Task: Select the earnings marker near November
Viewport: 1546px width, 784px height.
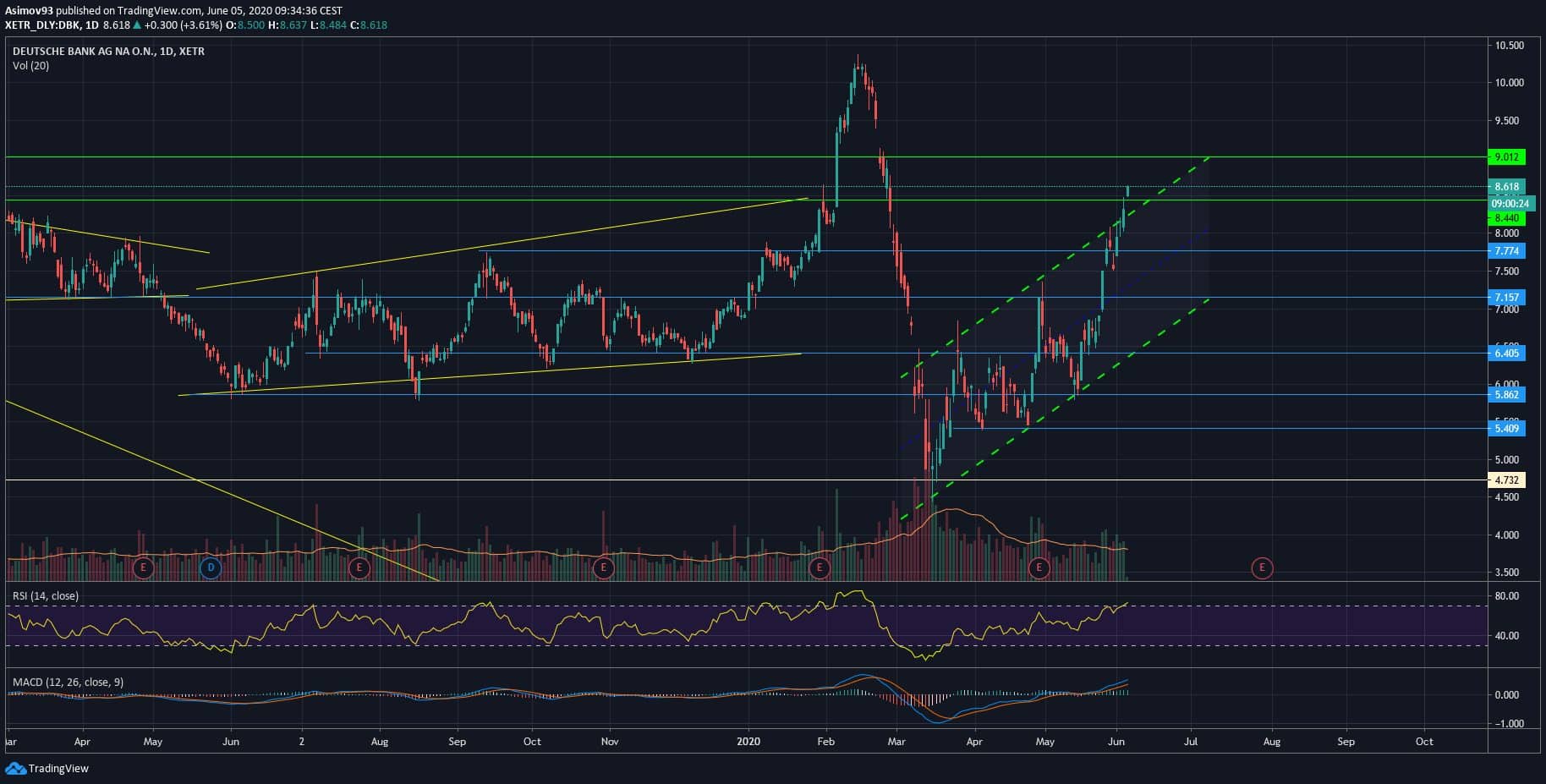Action: coord(603,567)
